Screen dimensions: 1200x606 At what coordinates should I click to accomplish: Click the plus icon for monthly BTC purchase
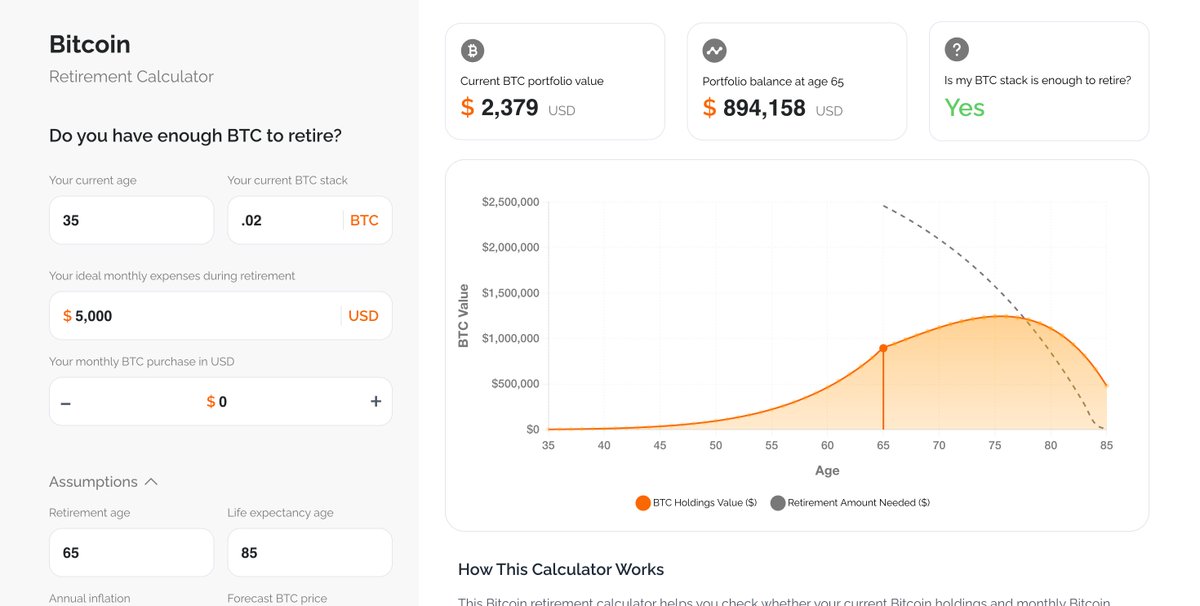click(x=376, y=402)
